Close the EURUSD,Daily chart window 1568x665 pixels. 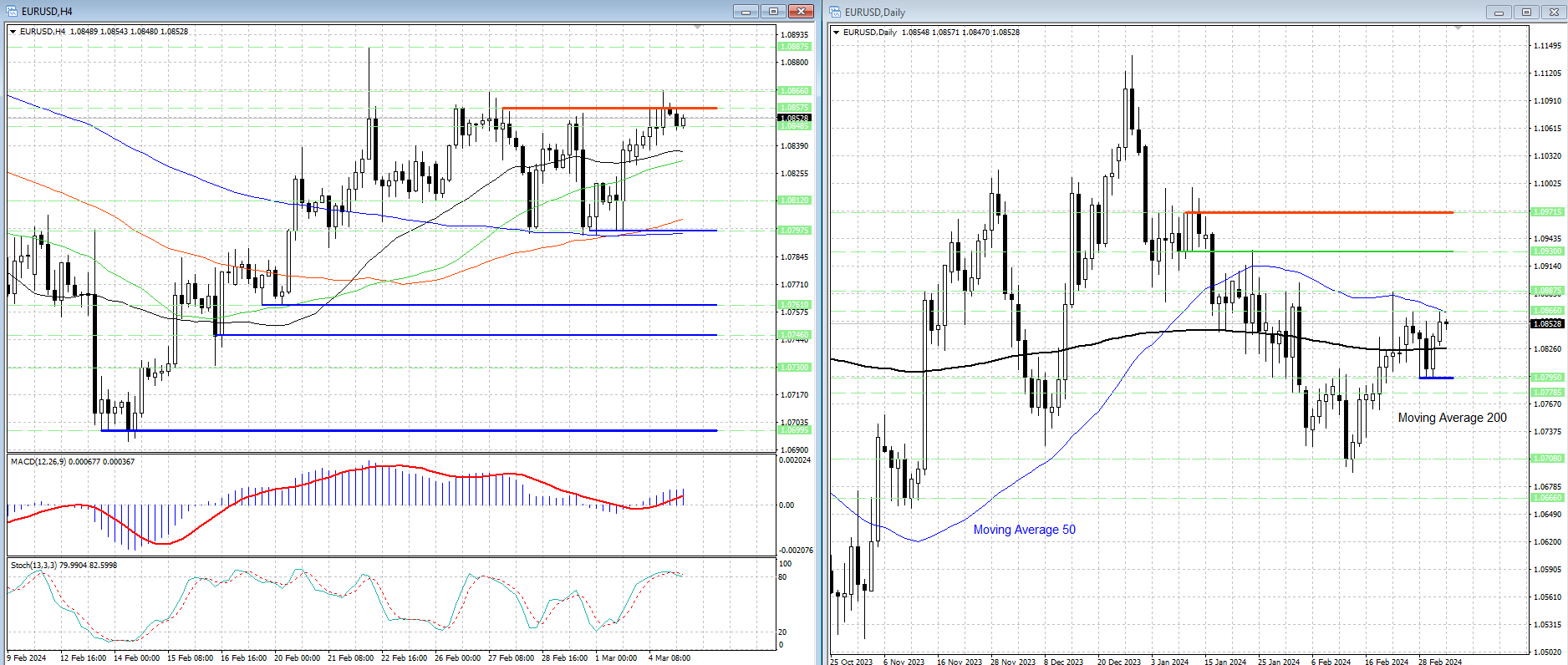coord(1554,12)
